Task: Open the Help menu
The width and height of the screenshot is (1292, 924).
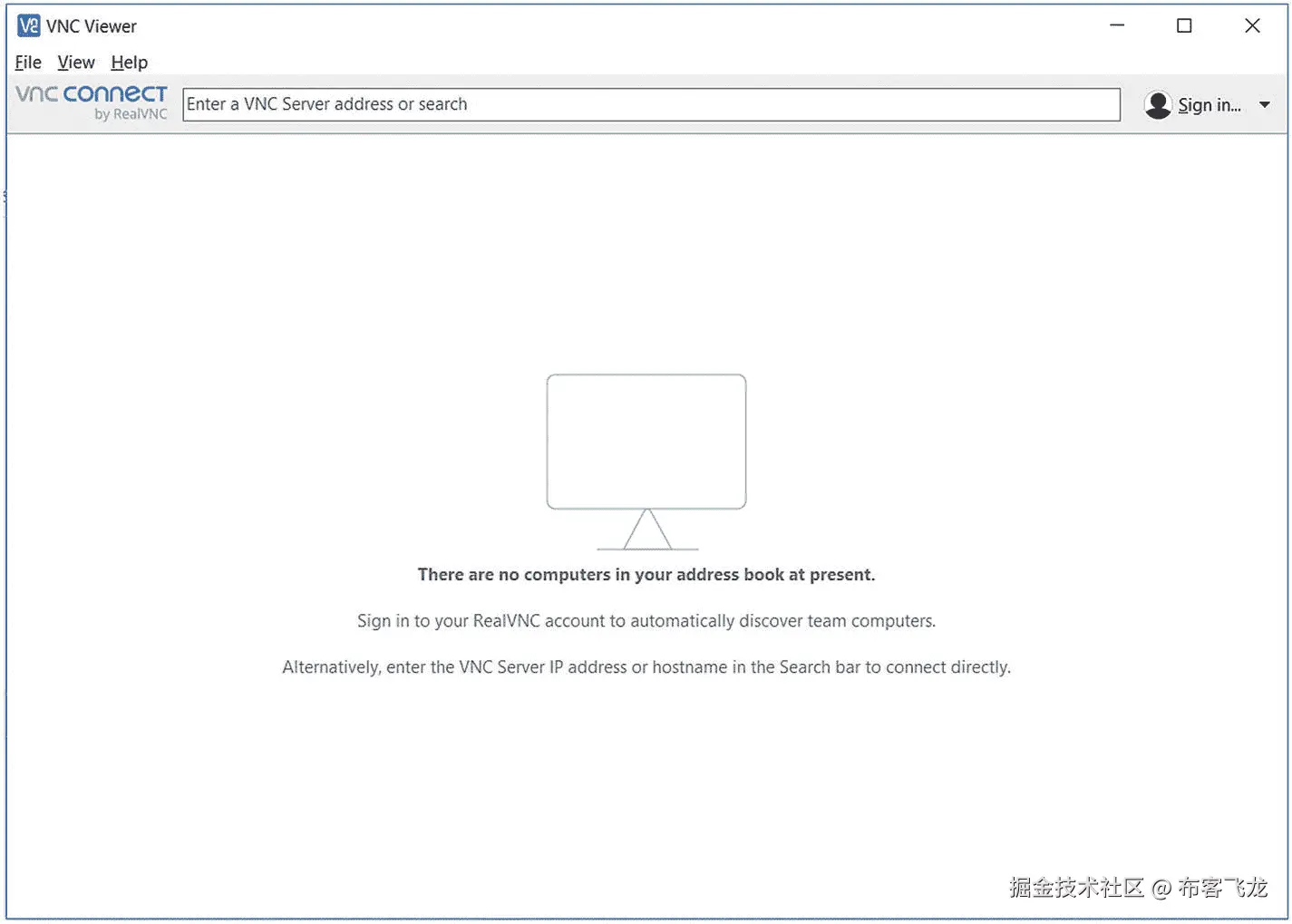Action: 129,62
